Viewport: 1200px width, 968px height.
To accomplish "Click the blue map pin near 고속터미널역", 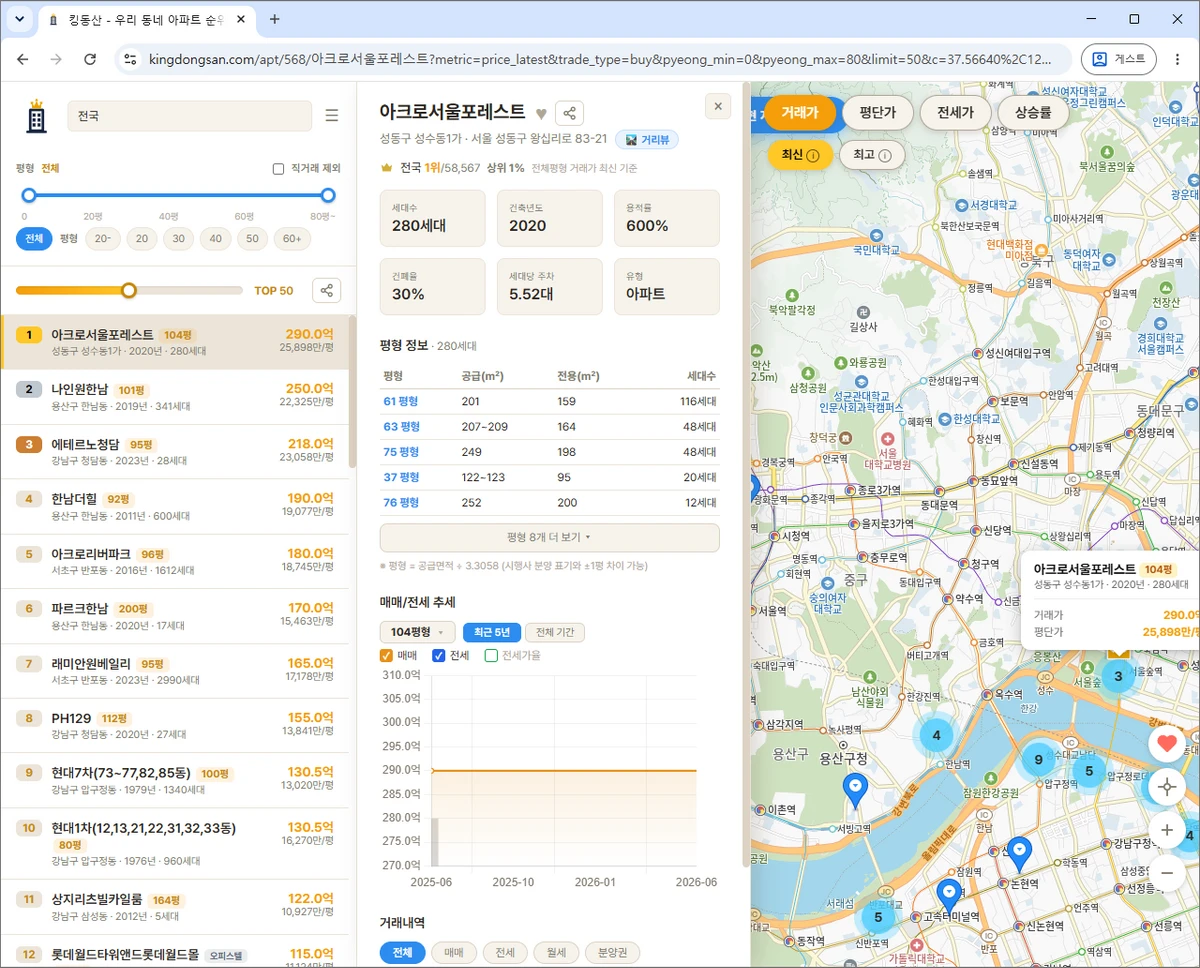I will pyautogui.click(x=950, y=895).
